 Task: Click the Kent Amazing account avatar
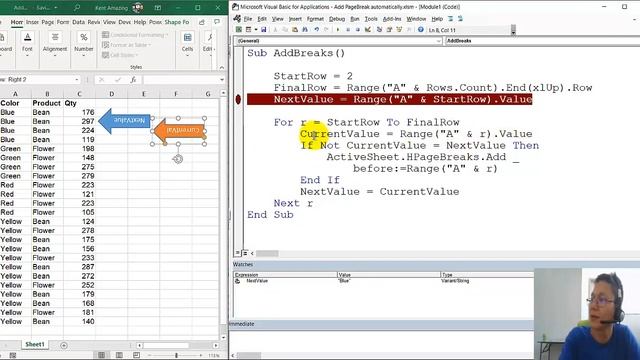coord(138,8)
